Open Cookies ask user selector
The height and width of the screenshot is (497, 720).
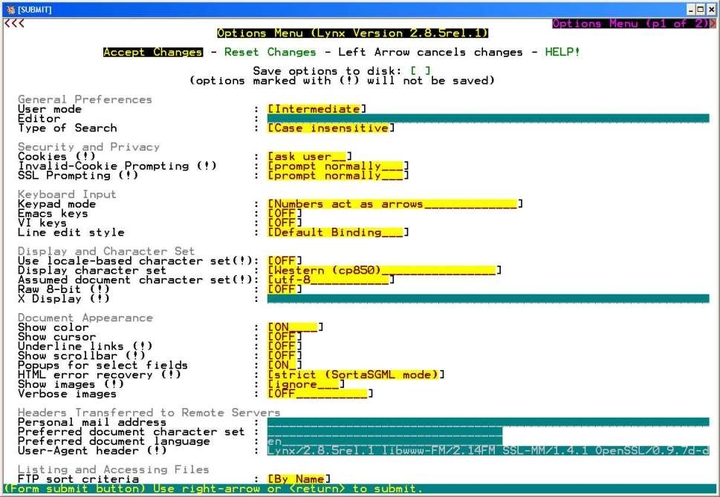(310, 157)
